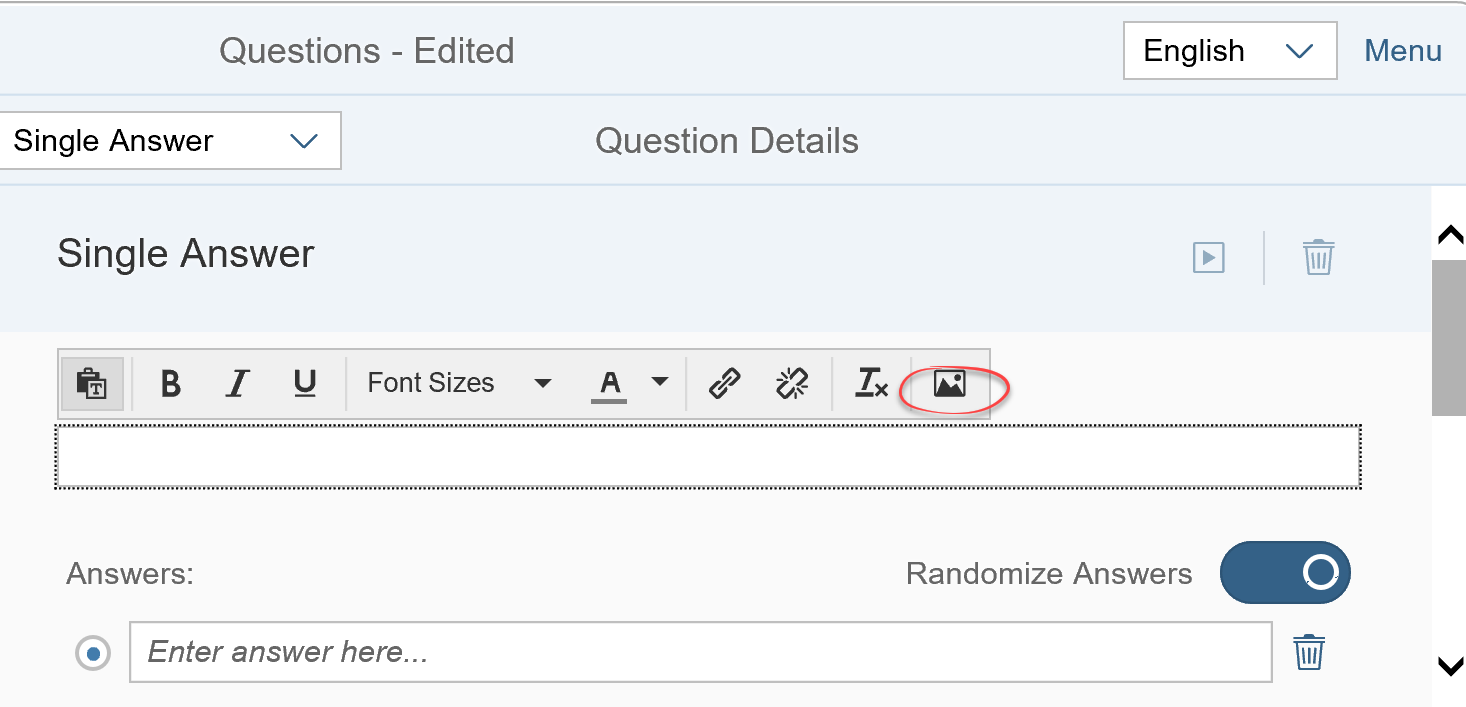The width and height of the screenshot is (1466, 707).
Task: Click the paste as text icon
Action: coord(92,383)
